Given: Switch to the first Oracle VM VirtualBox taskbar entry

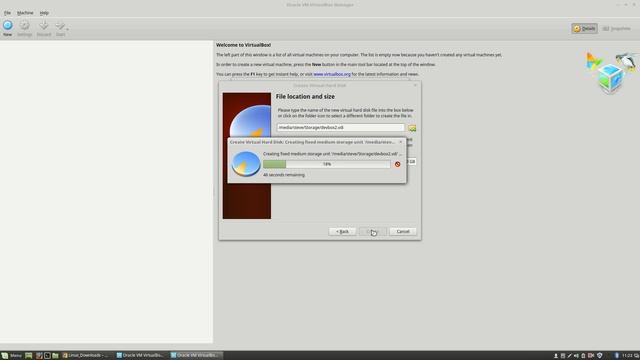Looking at the screenshot, I should 141,356.
